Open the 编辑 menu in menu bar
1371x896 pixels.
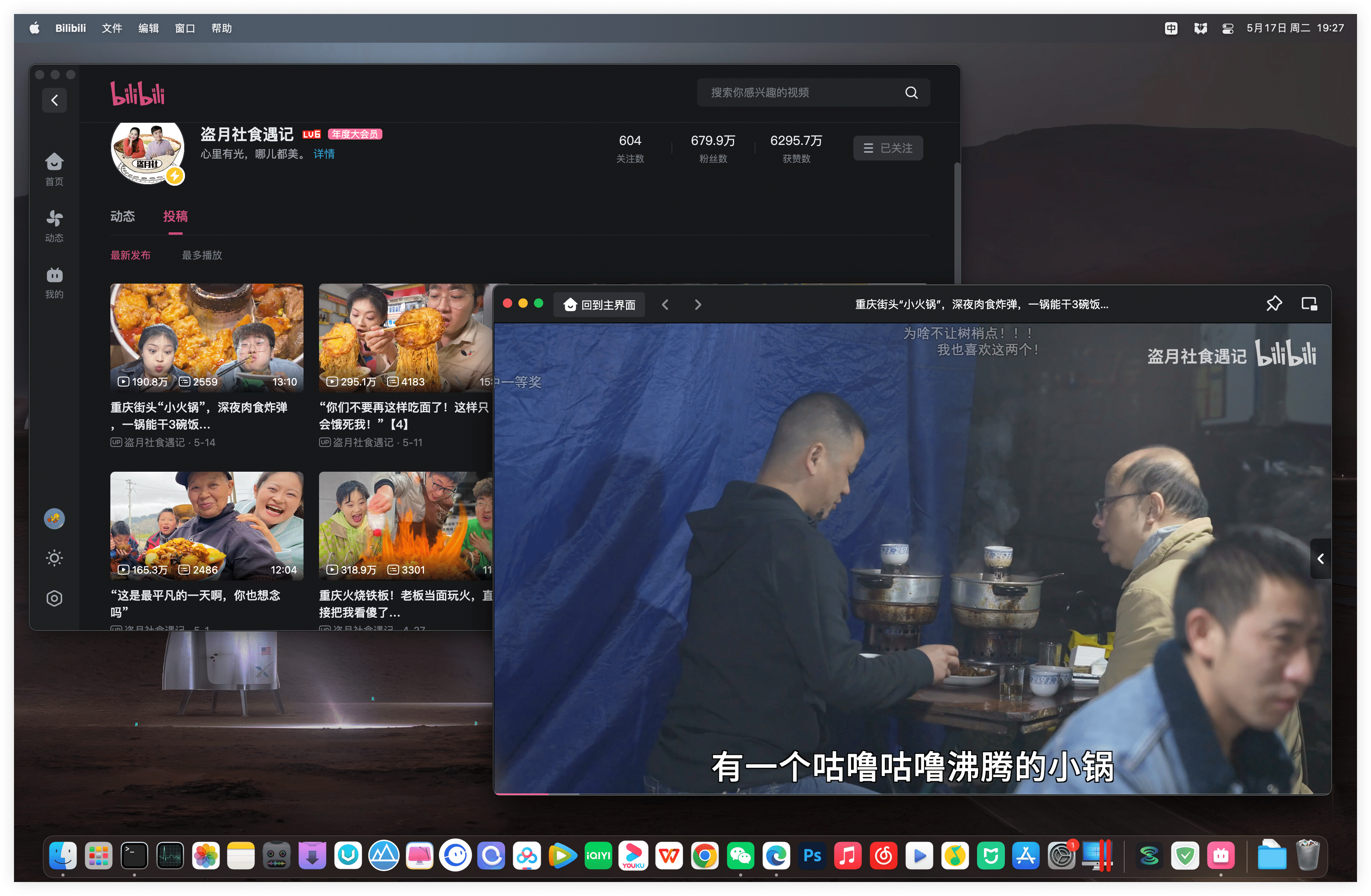[148, 28]
